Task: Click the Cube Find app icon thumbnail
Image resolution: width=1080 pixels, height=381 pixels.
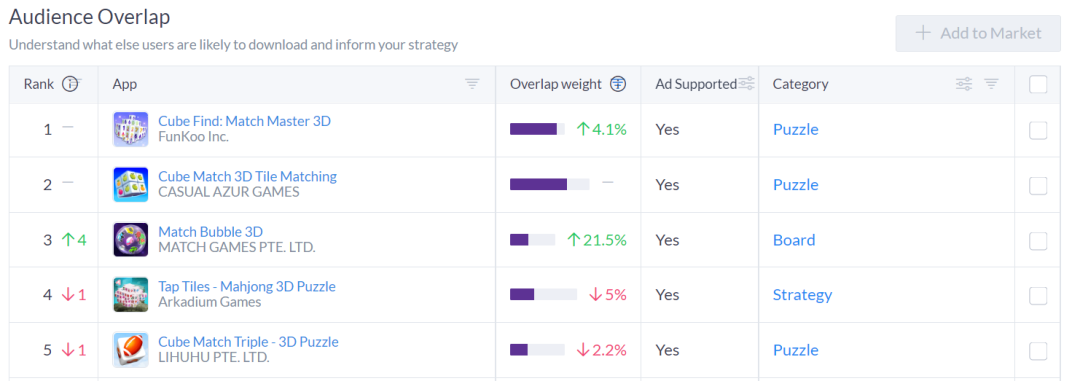Action: point(130,130)
